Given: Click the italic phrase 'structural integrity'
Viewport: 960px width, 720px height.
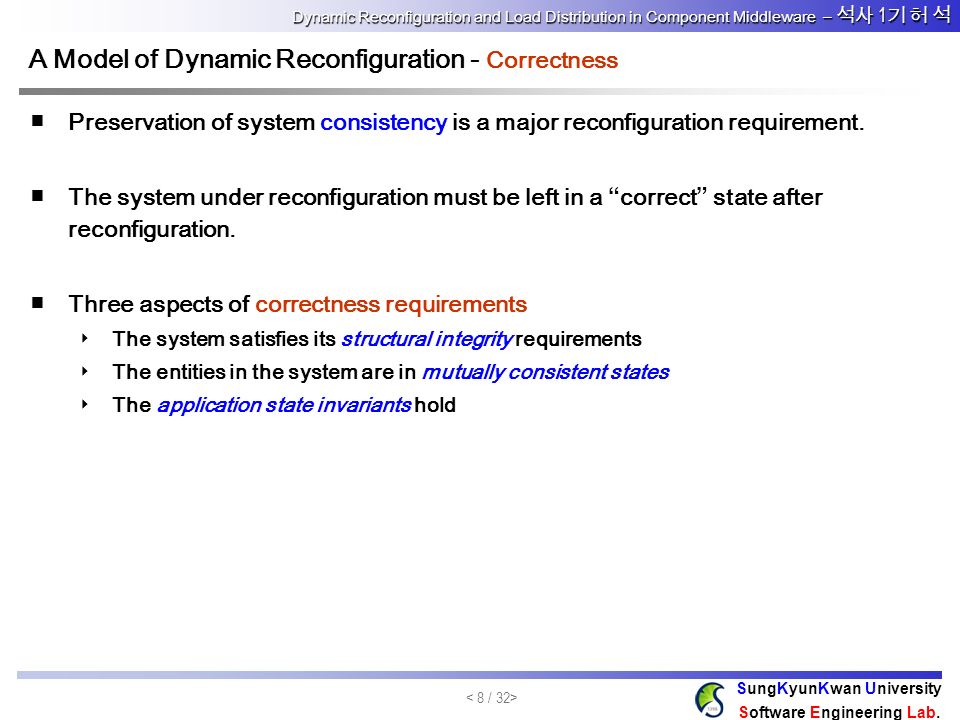Looking at the screenshot, I should (427, 339).
